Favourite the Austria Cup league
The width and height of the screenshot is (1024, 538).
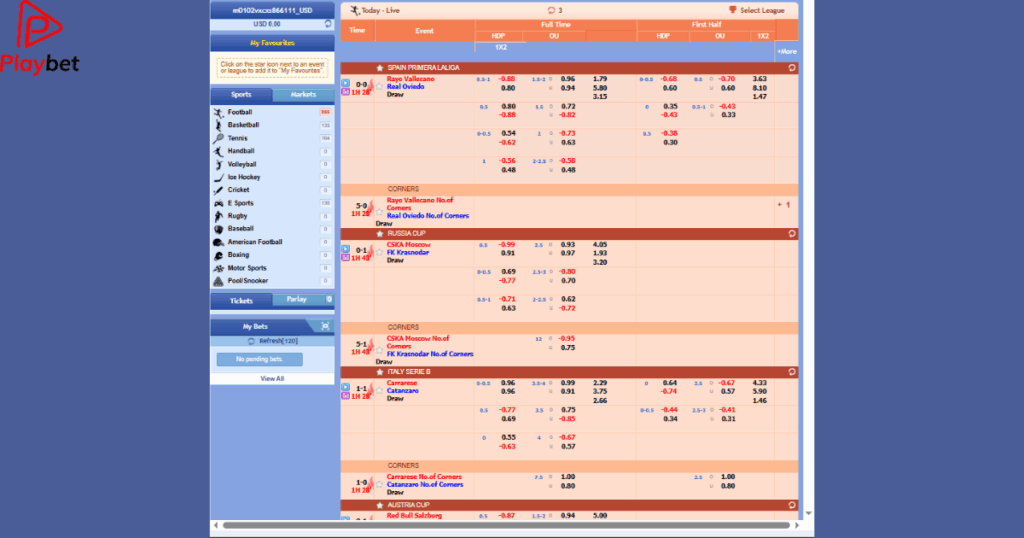(x=379, y=505)
